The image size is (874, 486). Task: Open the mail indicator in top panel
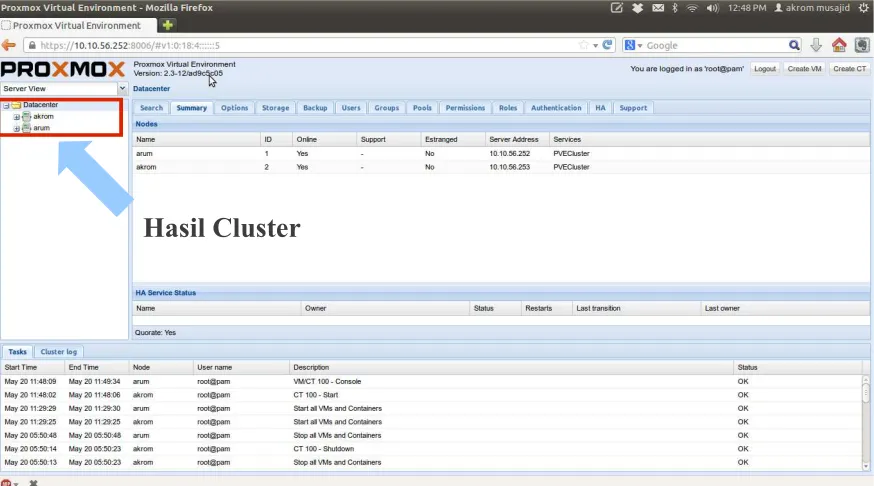click(658, 8)
